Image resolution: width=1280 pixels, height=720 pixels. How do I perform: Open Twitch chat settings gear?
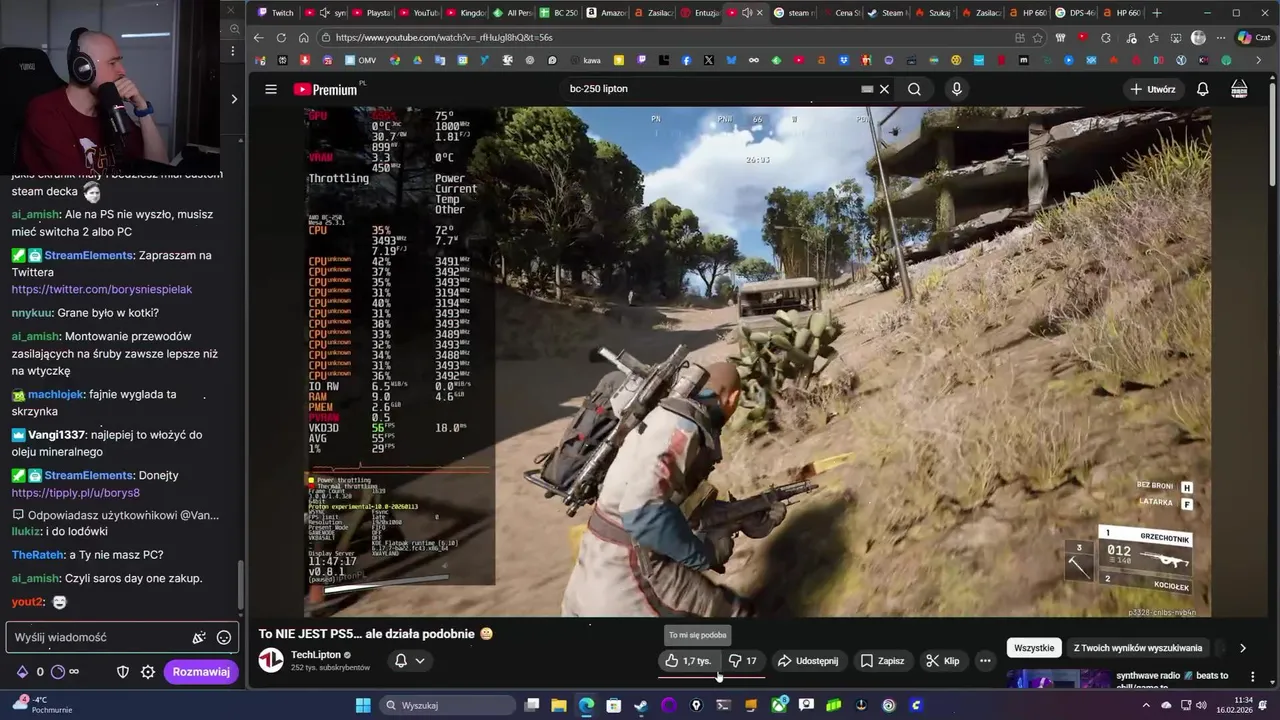[x=148, y=672]
